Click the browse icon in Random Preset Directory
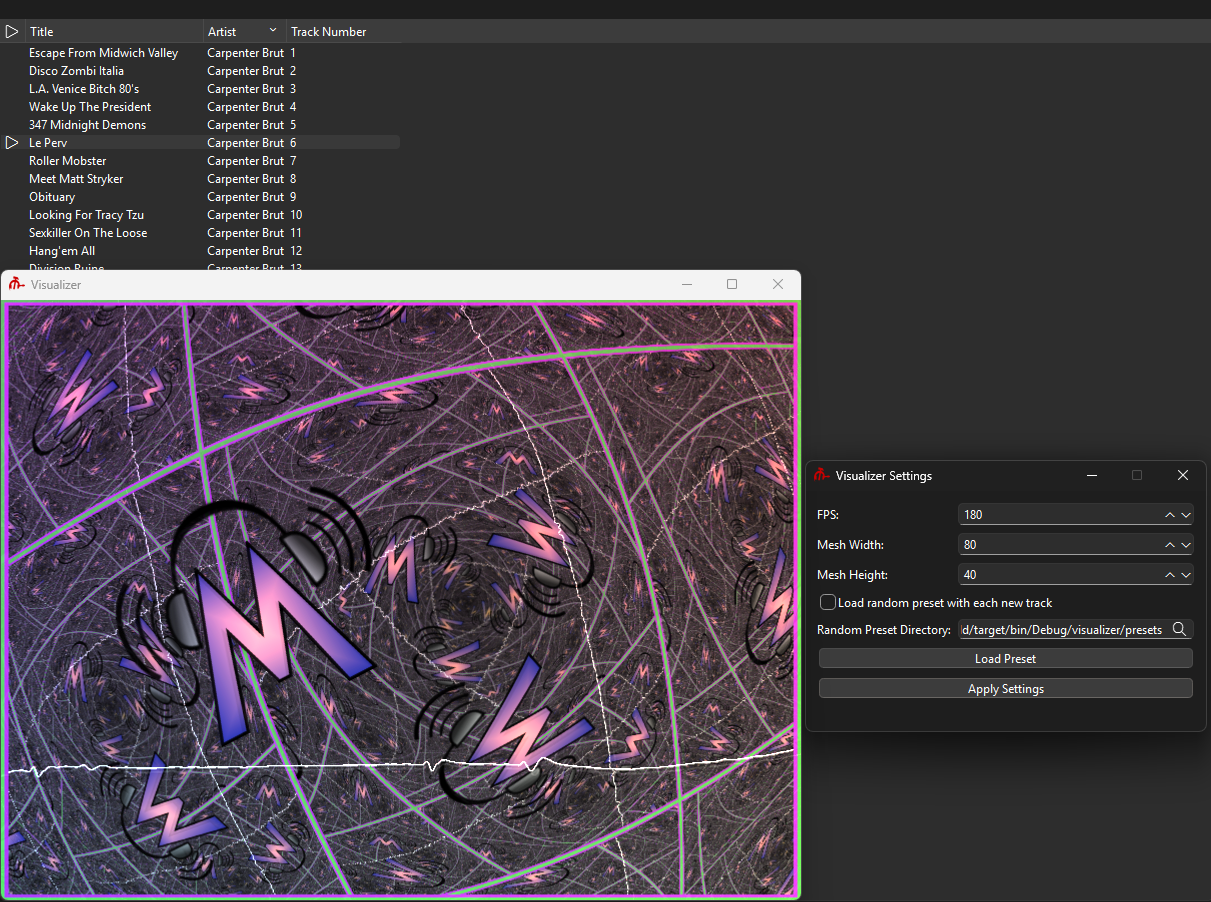1211x902 pixels. pyautogui.click(x=1179, y=629)
